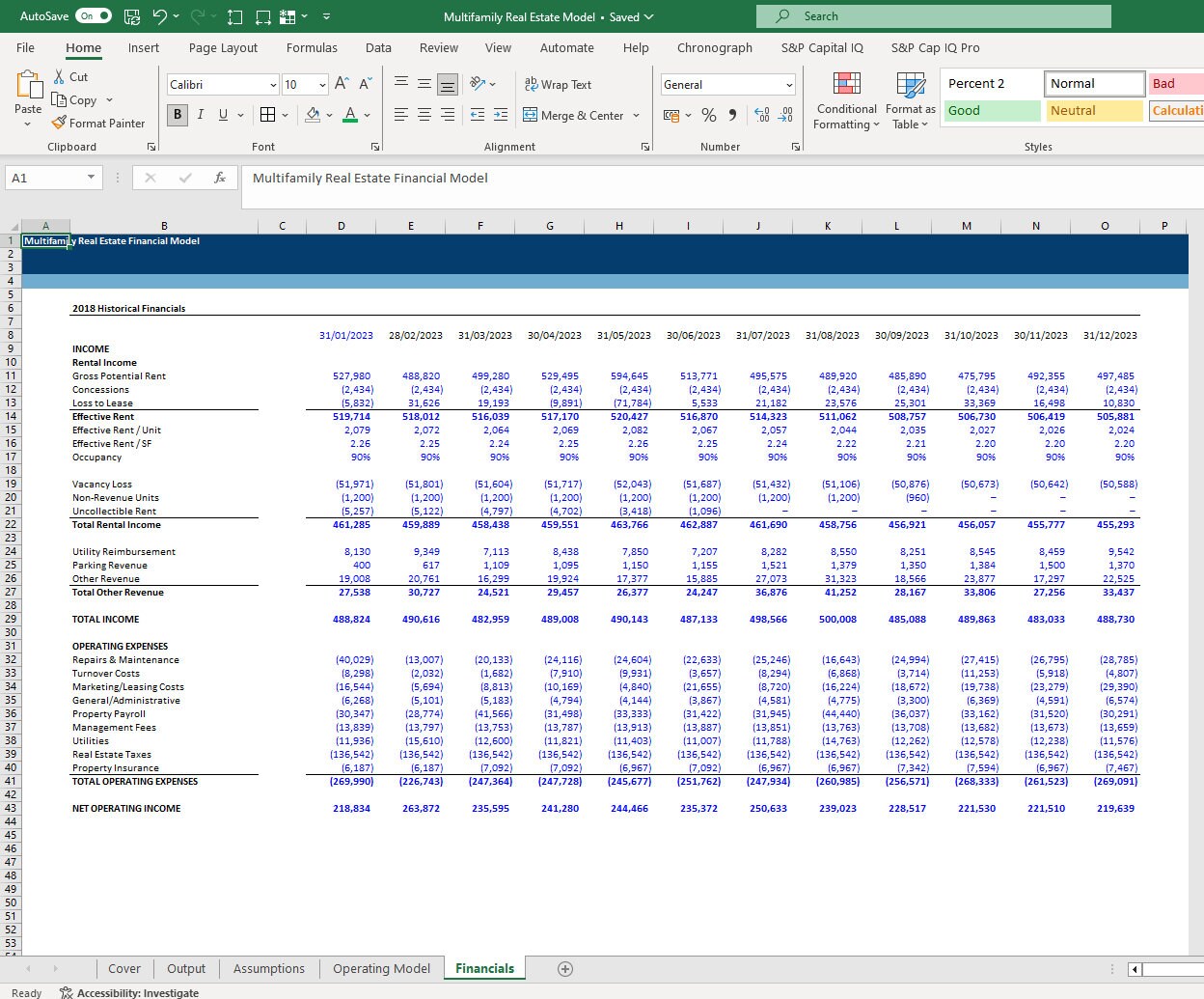
Task: Click the Comma style icon
Action: pyautogui.click(x=733, y=115)
